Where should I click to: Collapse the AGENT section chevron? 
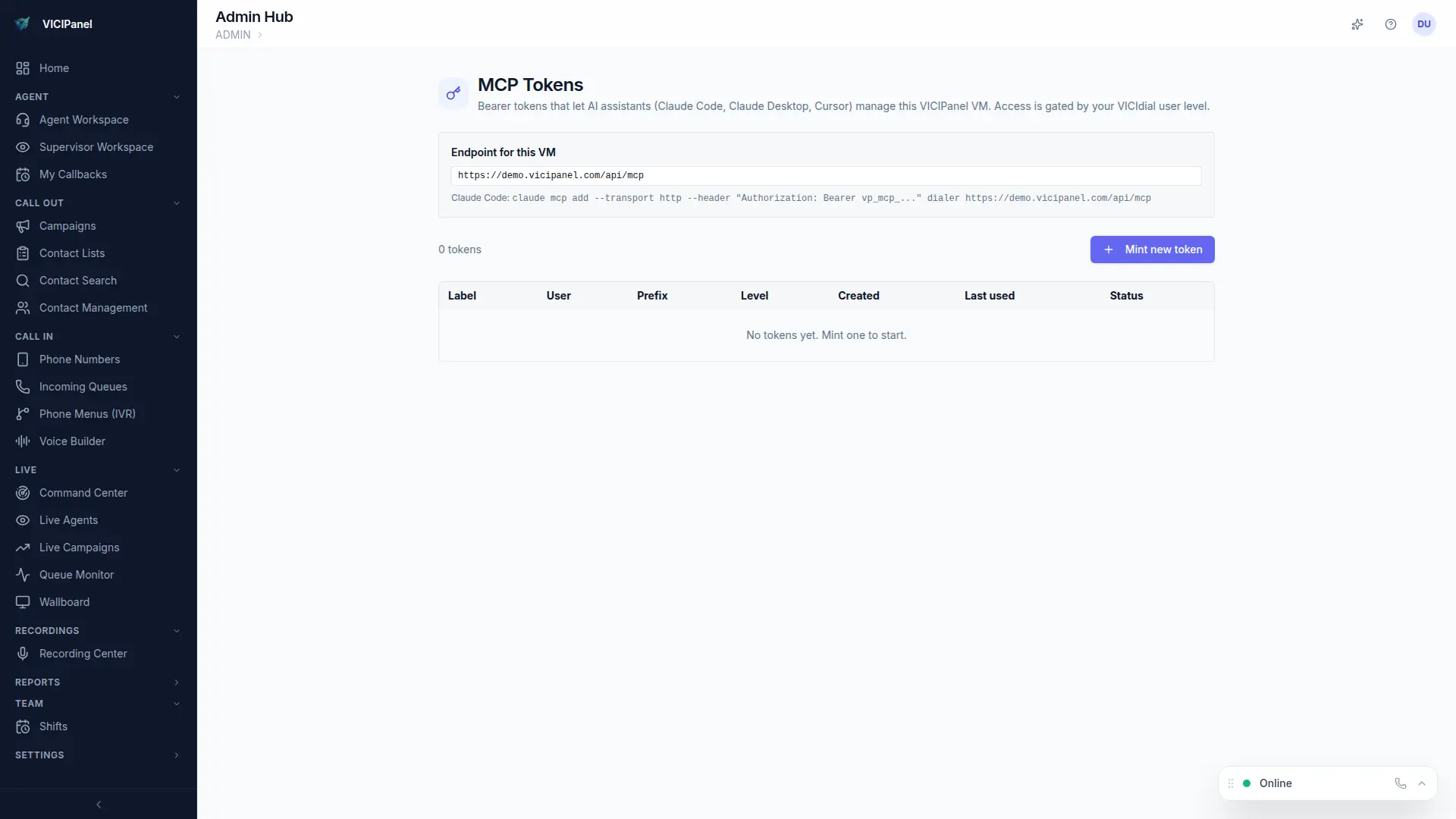177,96
